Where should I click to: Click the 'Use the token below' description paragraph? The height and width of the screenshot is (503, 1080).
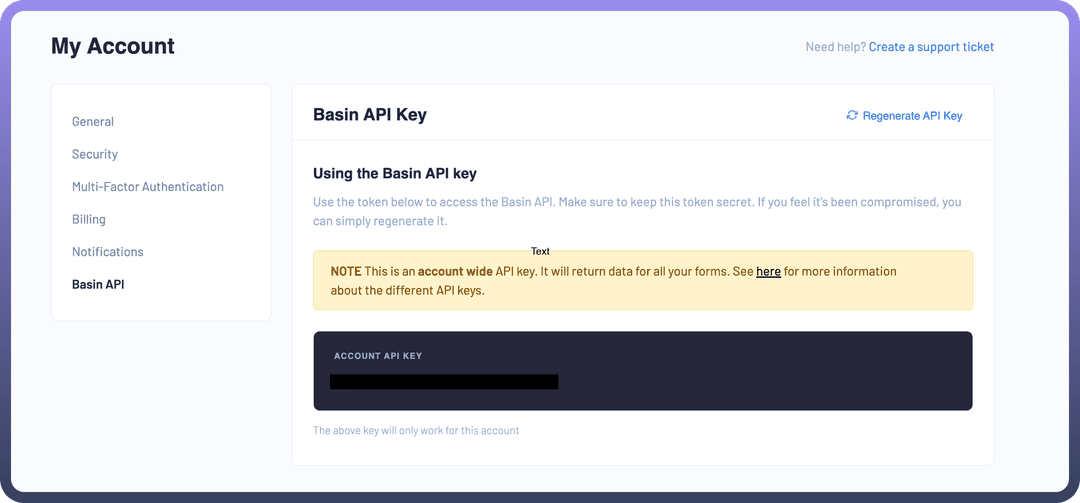(637, 211)
